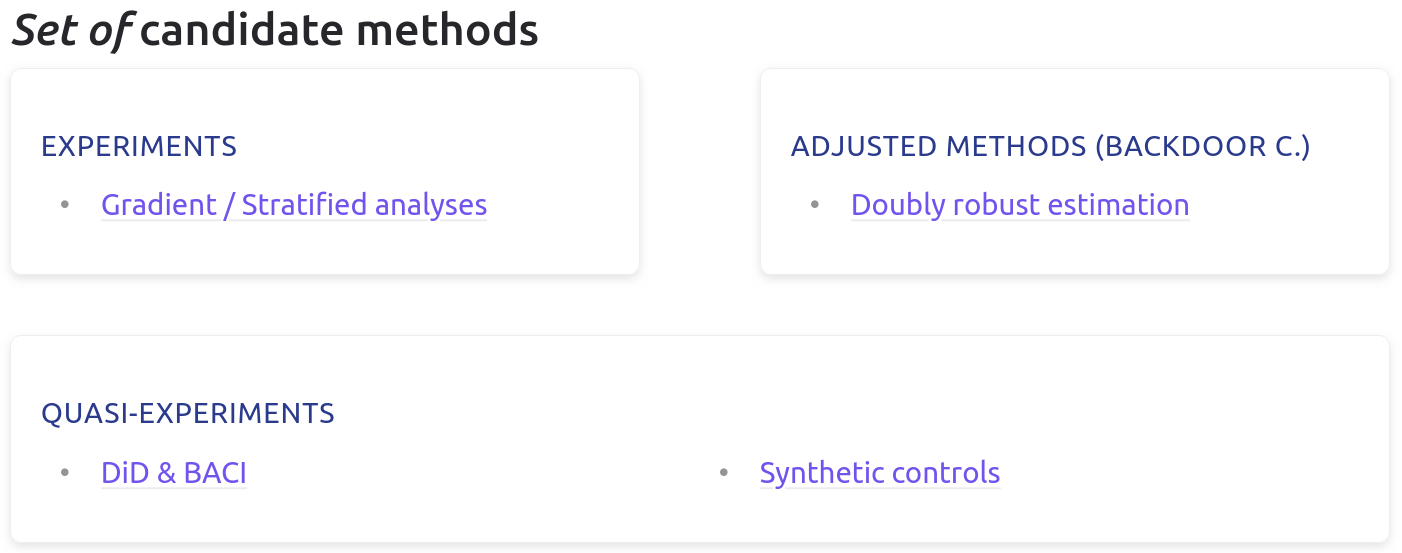This screenshot has width=1402, height=553.
Task: Click the bullet beside Synthetic controls
Action: tap(724, 473)
